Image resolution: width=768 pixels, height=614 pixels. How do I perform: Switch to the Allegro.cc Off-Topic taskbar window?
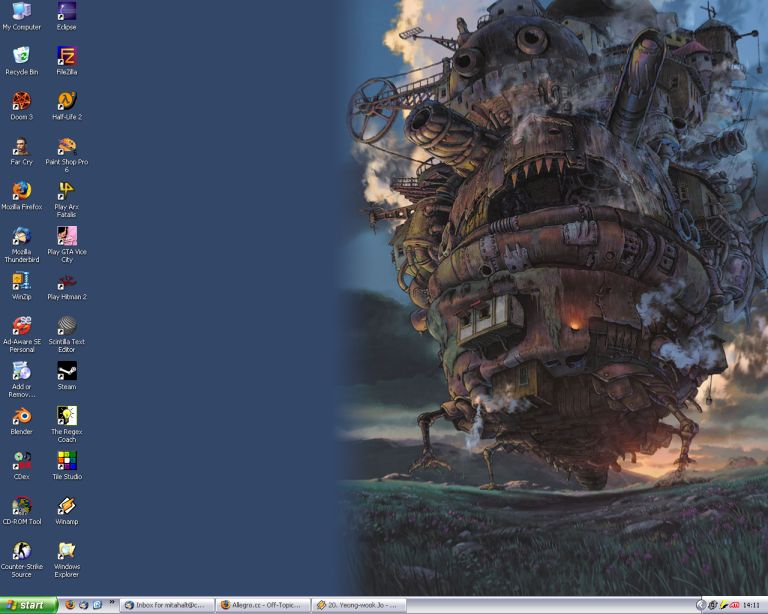[x=263, y=605]
